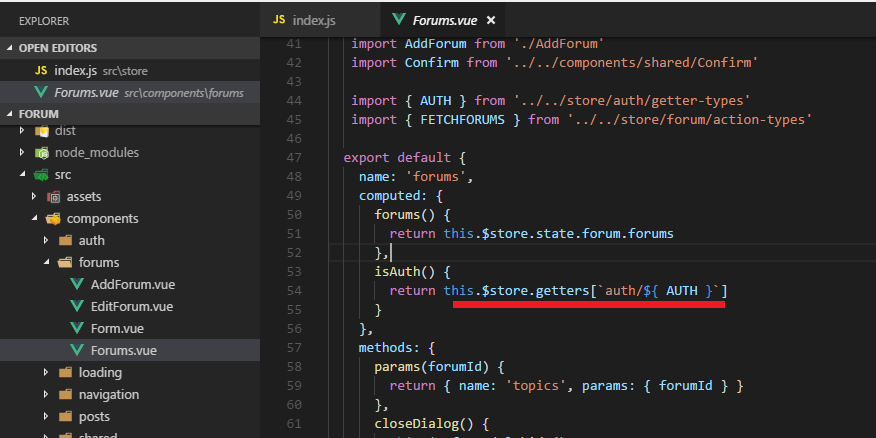The image size is (876, 438).
Task: Click the auth folder icon
Action: point(65,241)
